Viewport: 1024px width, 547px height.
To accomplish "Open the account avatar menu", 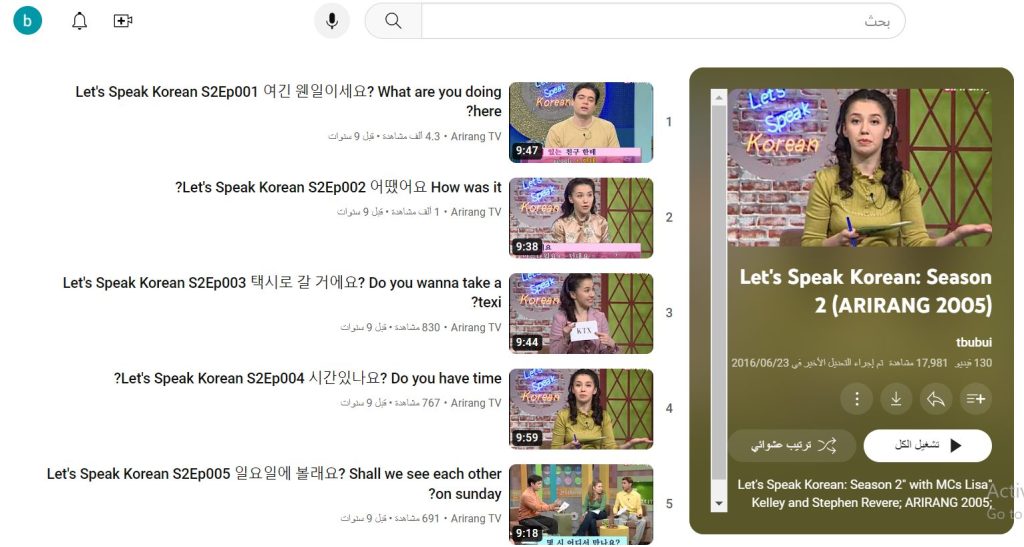I will tap(28, 20).
